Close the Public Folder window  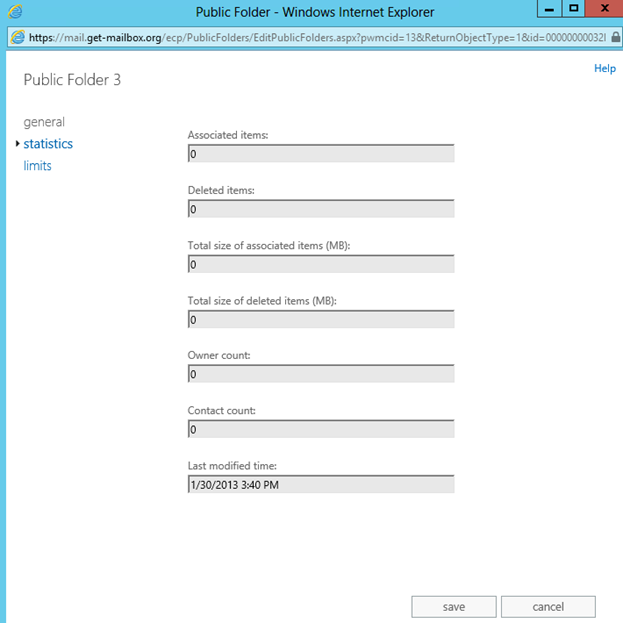(x=604, y=8)
